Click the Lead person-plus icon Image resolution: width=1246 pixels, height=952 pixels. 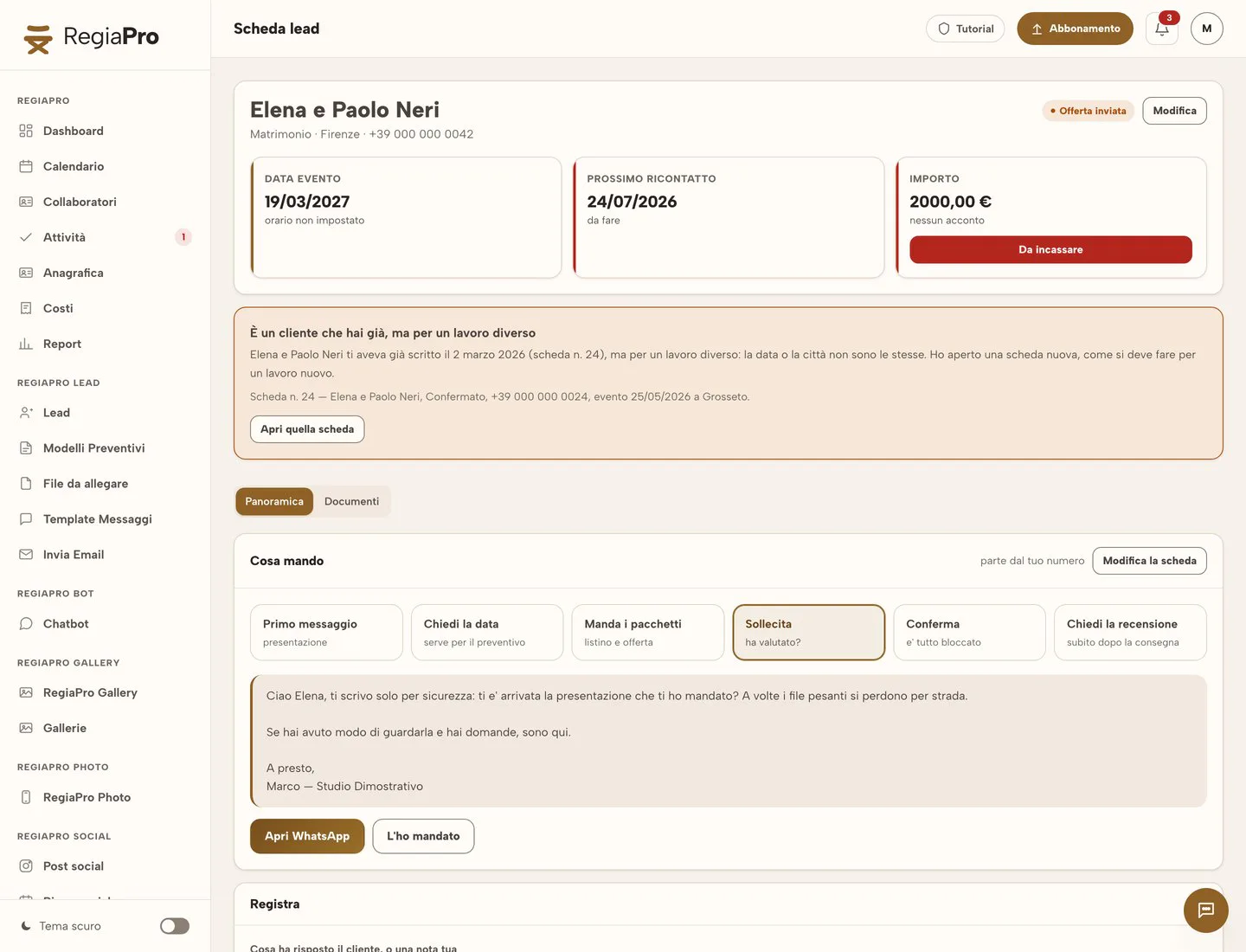[x=26, y=413]
